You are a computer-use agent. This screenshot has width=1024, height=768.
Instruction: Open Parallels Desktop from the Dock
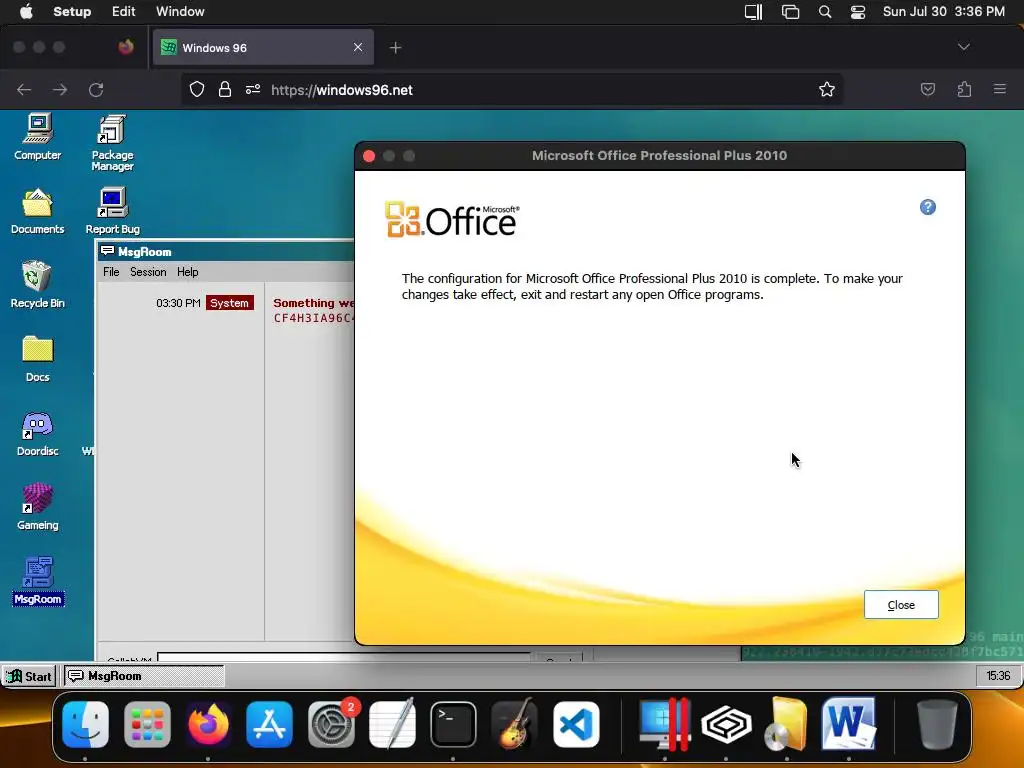coord(665,724)
